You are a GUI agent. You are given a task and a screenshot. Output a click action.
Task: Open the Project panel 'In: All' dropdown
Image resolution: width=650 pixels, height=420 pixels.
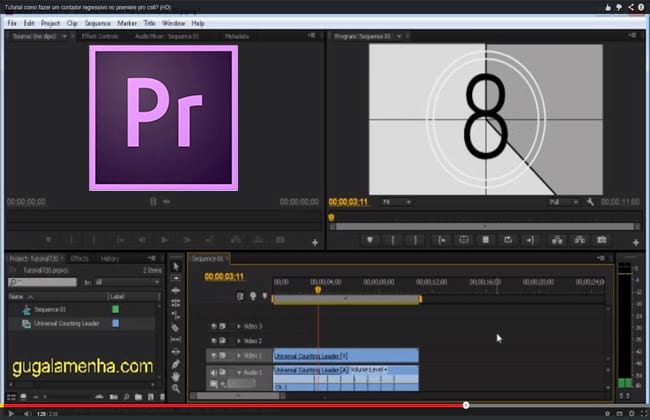click(128, 282)
